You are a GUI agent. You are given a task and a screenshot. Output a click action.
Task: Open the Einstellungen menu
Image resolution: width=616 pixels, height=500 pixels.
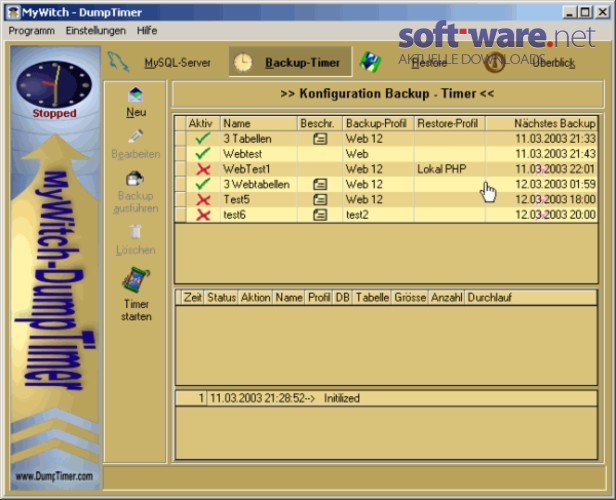pyautogui.click(x=96, y=31)
